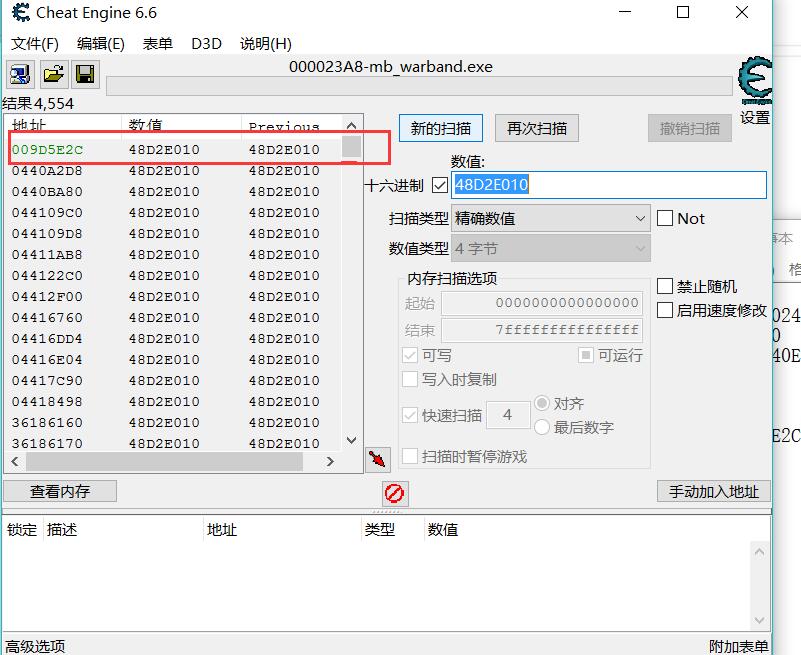Click the 新的扫描 button
The image size is (801, 655).
(x=441, y=128)
